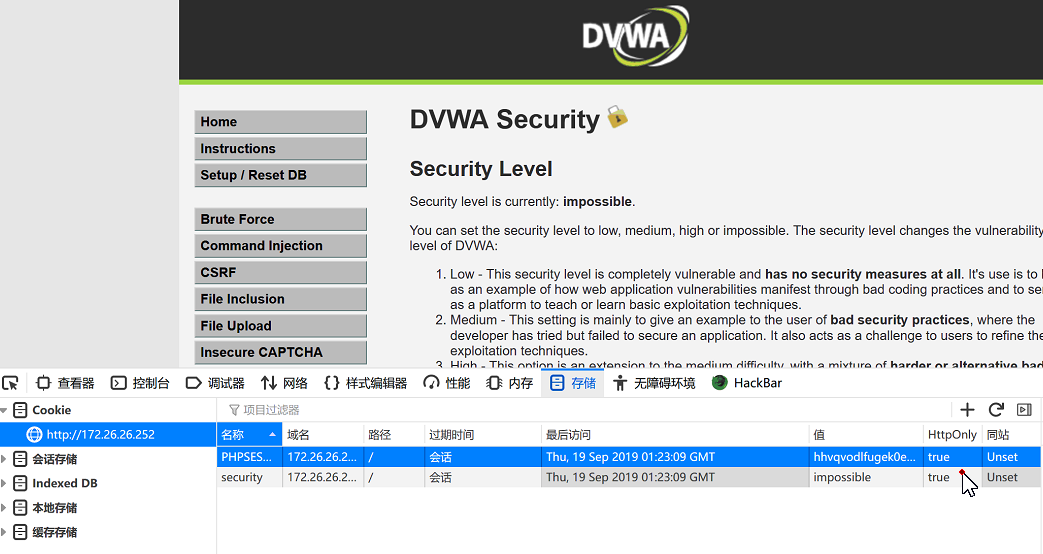Toggle the storage sidebar panel icon

(x=1024, y=410)
